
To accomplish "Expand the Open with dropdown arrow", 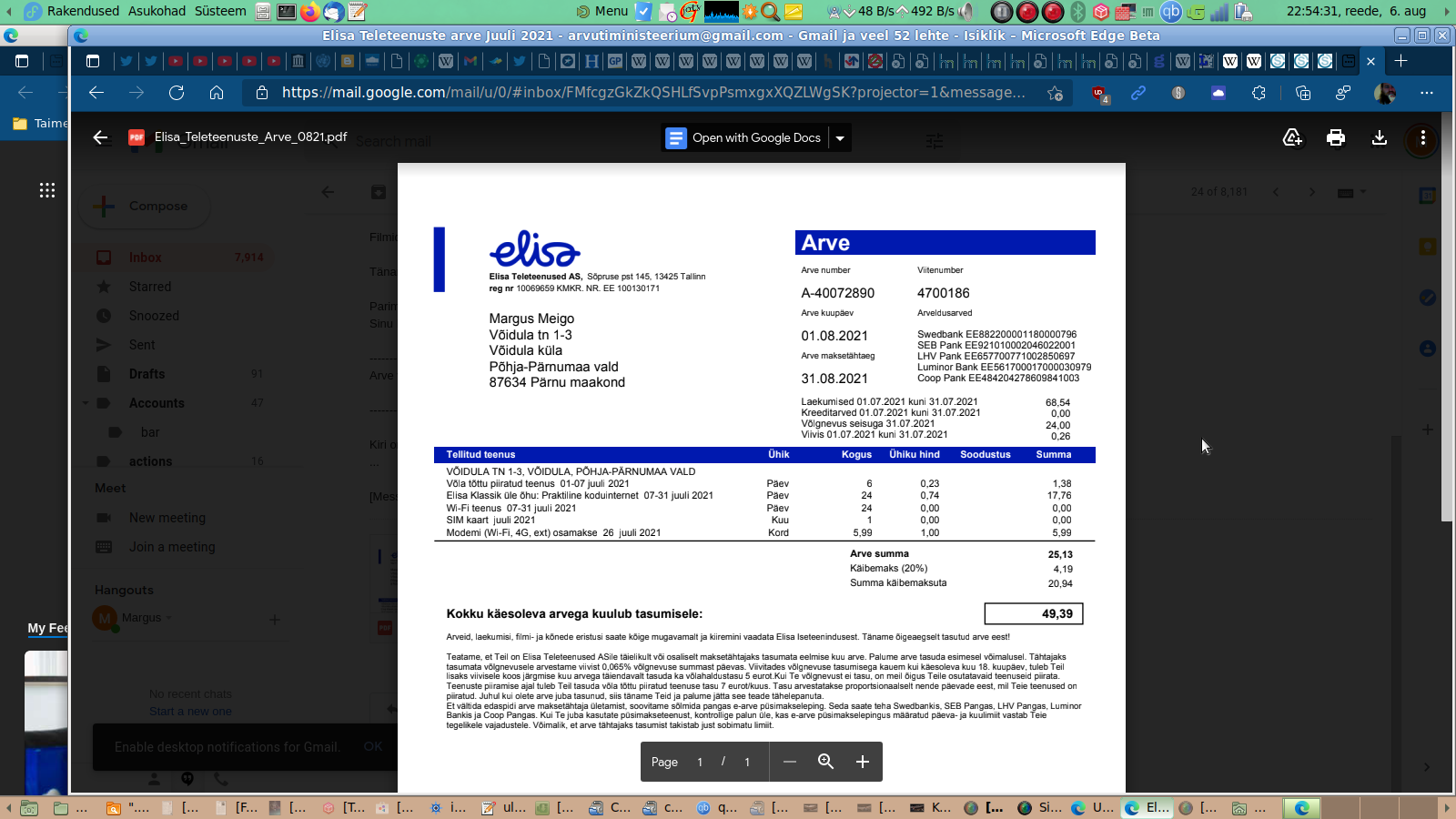I will 840,138.
